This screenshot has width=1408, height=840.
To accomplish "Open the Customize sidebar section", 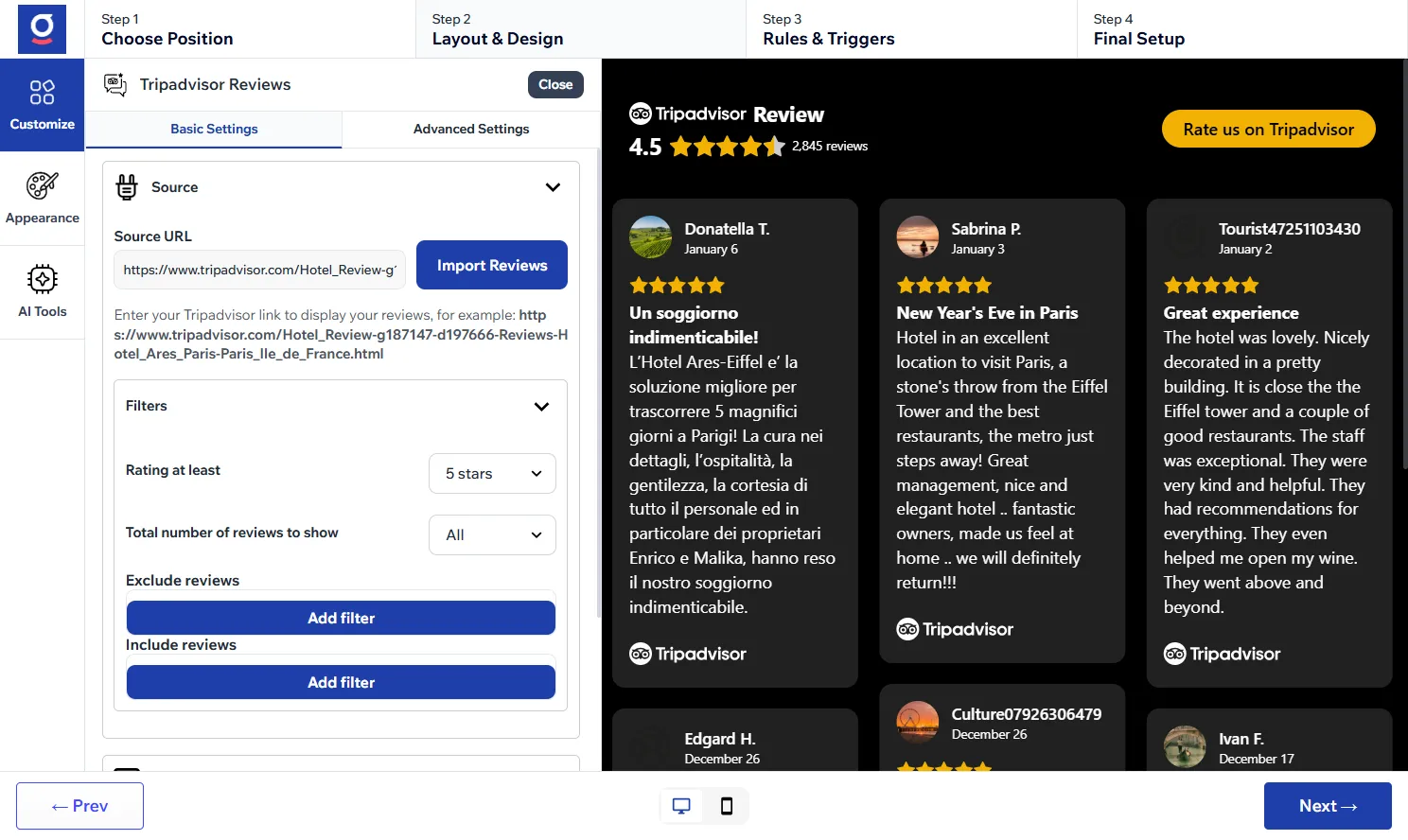I will pyautogui.click(x=42, y=105).
